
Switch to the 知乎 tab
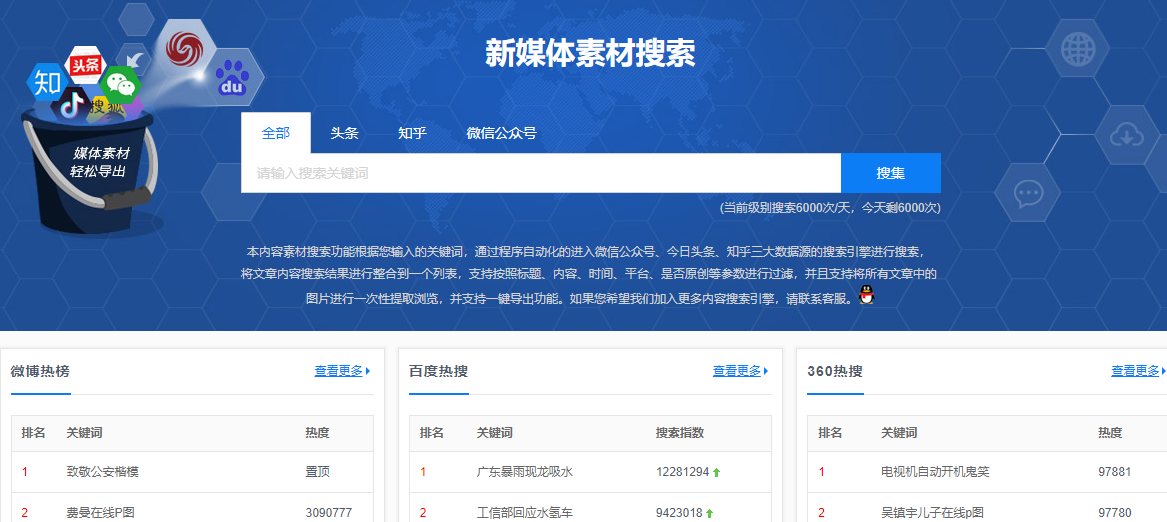pyautogui.click(x=412, y=133)
